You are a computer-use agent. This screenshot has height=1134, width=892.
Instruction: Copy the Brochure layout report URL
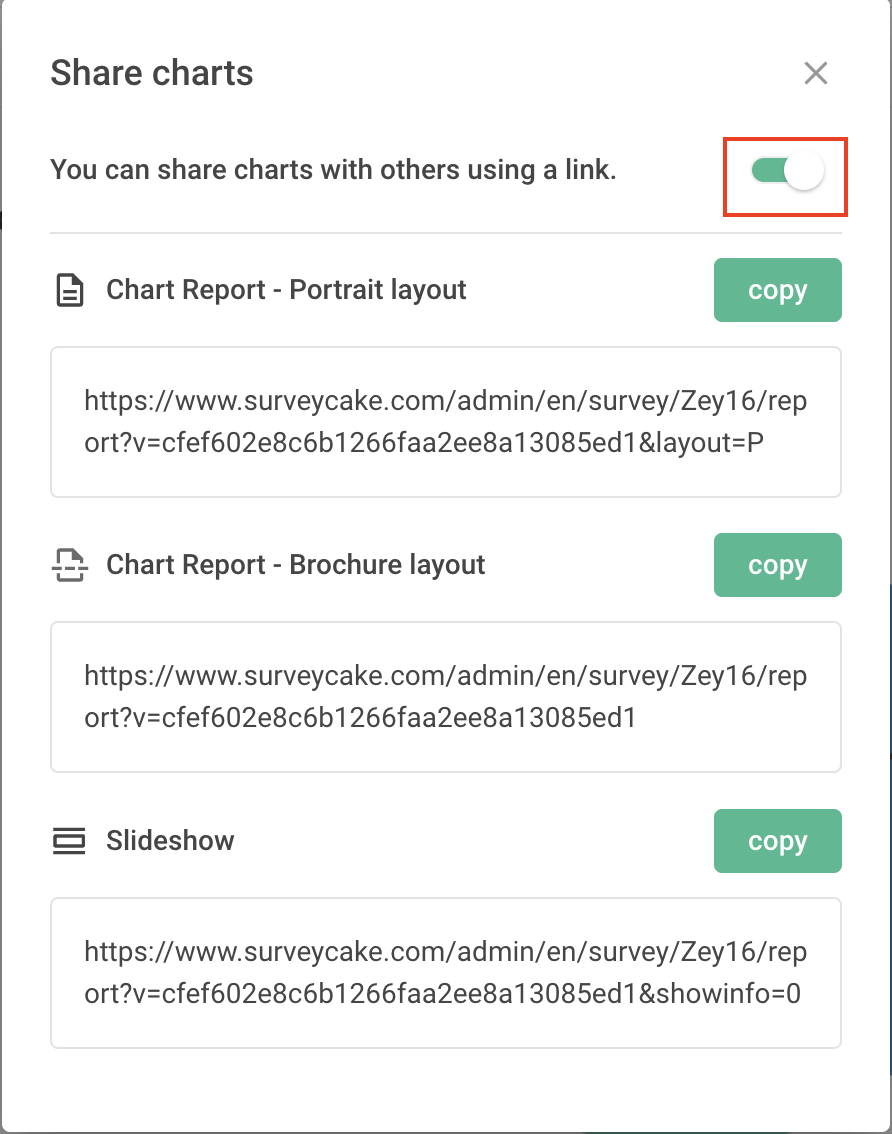[778, 565]
